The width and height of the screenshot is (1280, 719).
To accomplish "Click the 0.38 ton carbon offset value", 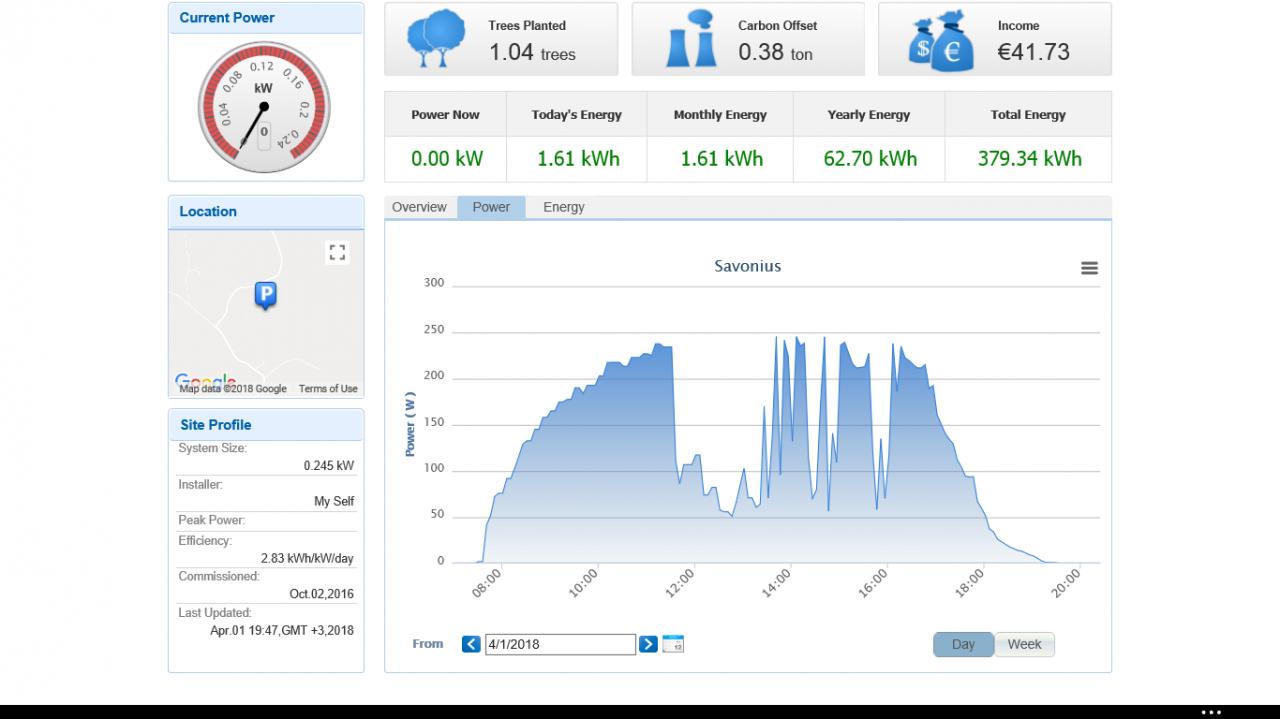I will click(775, 52).
